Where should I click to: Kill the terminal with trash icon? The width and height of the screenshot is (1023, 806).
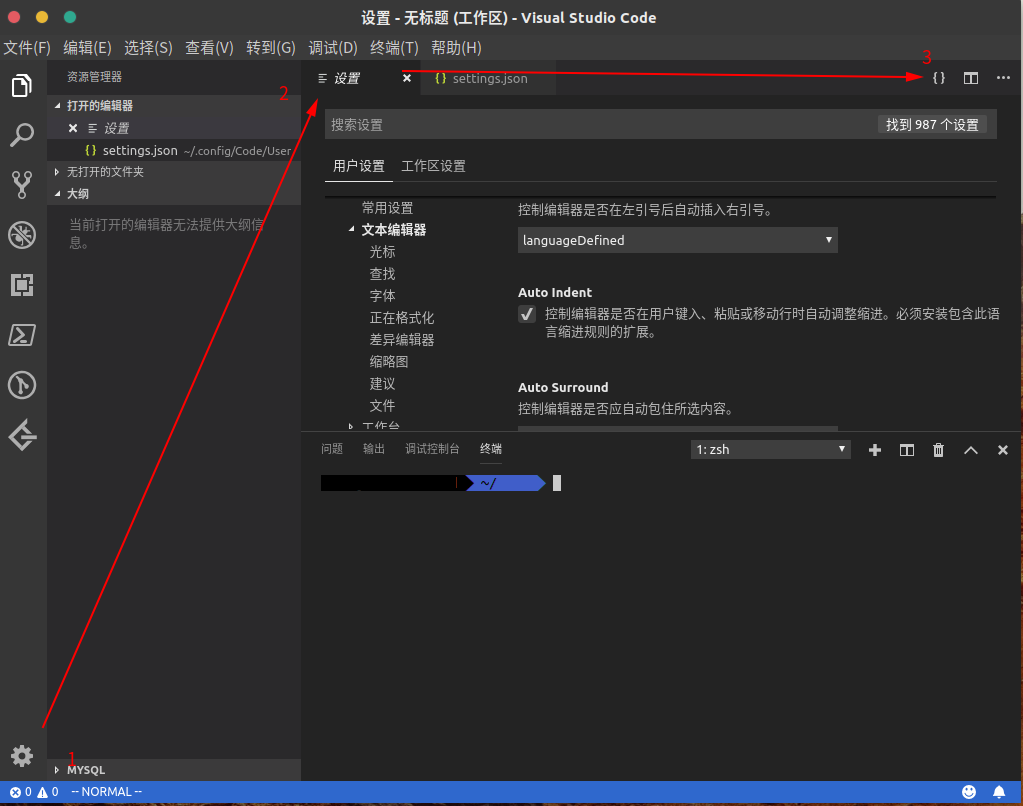[938, 450]
